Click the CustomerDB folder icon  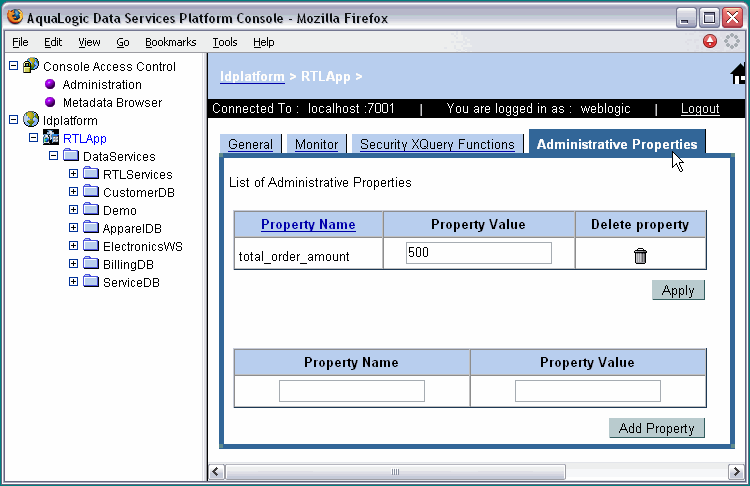click(x=91, y=191)
